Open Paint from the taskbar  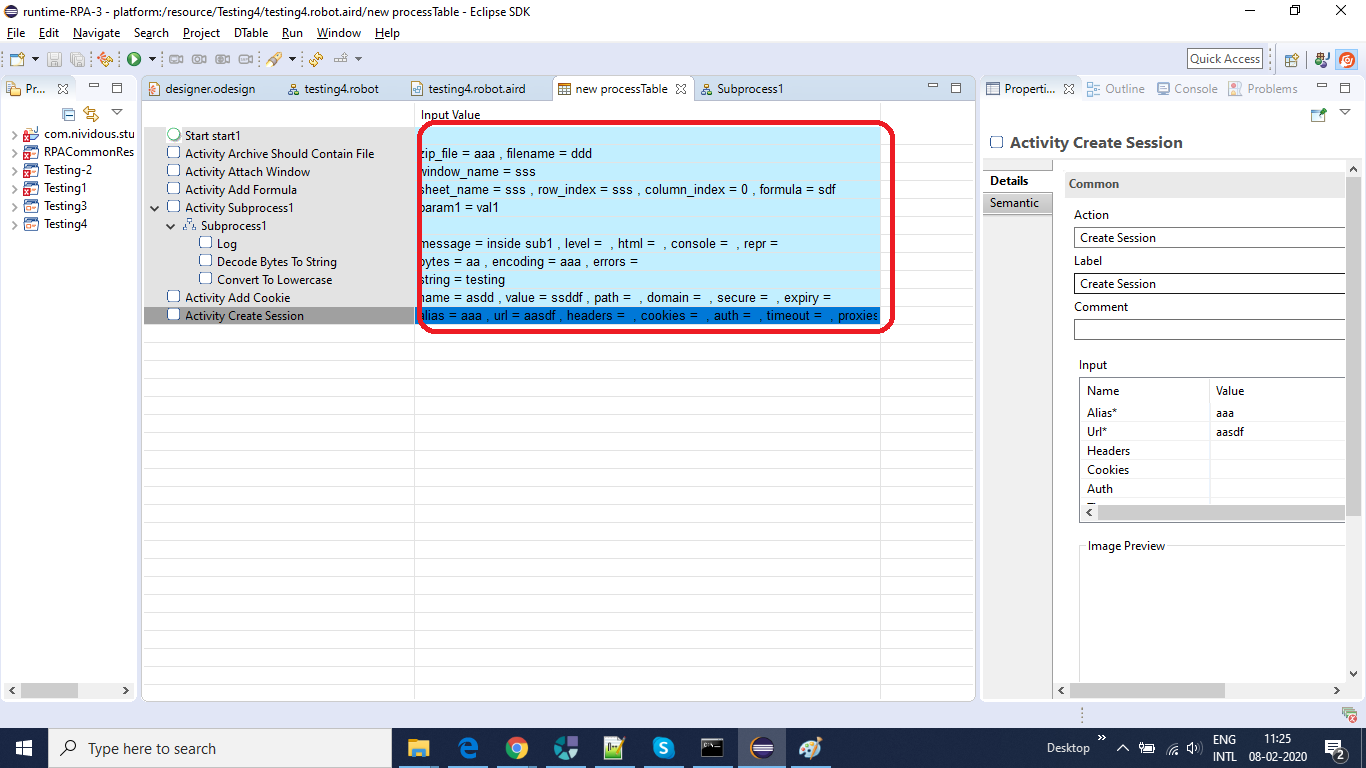pyautogui.click(x=810, y=748)
